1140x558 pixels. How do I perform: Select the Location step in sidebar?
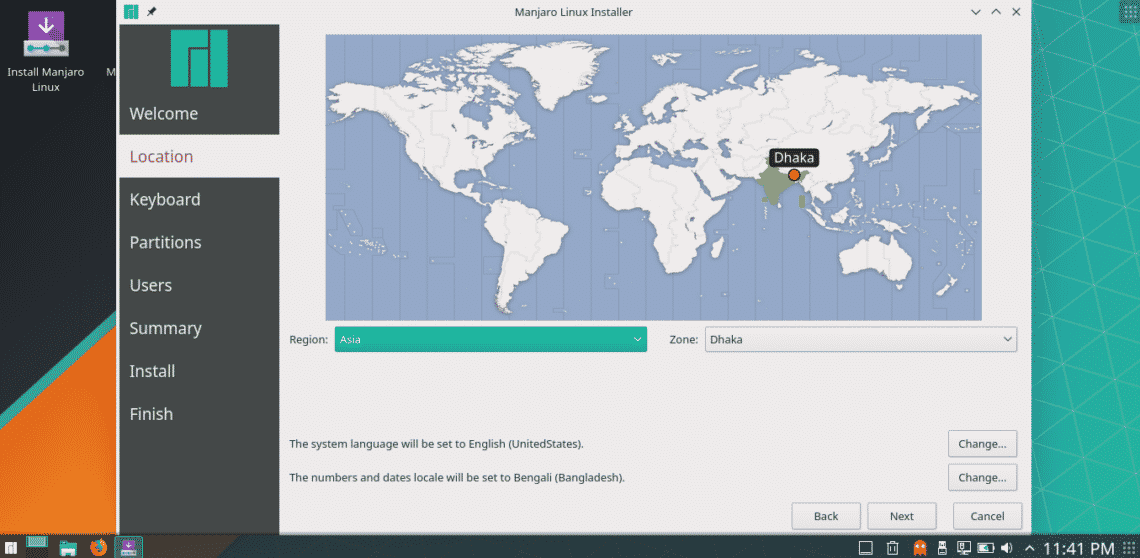pos(199,156)
